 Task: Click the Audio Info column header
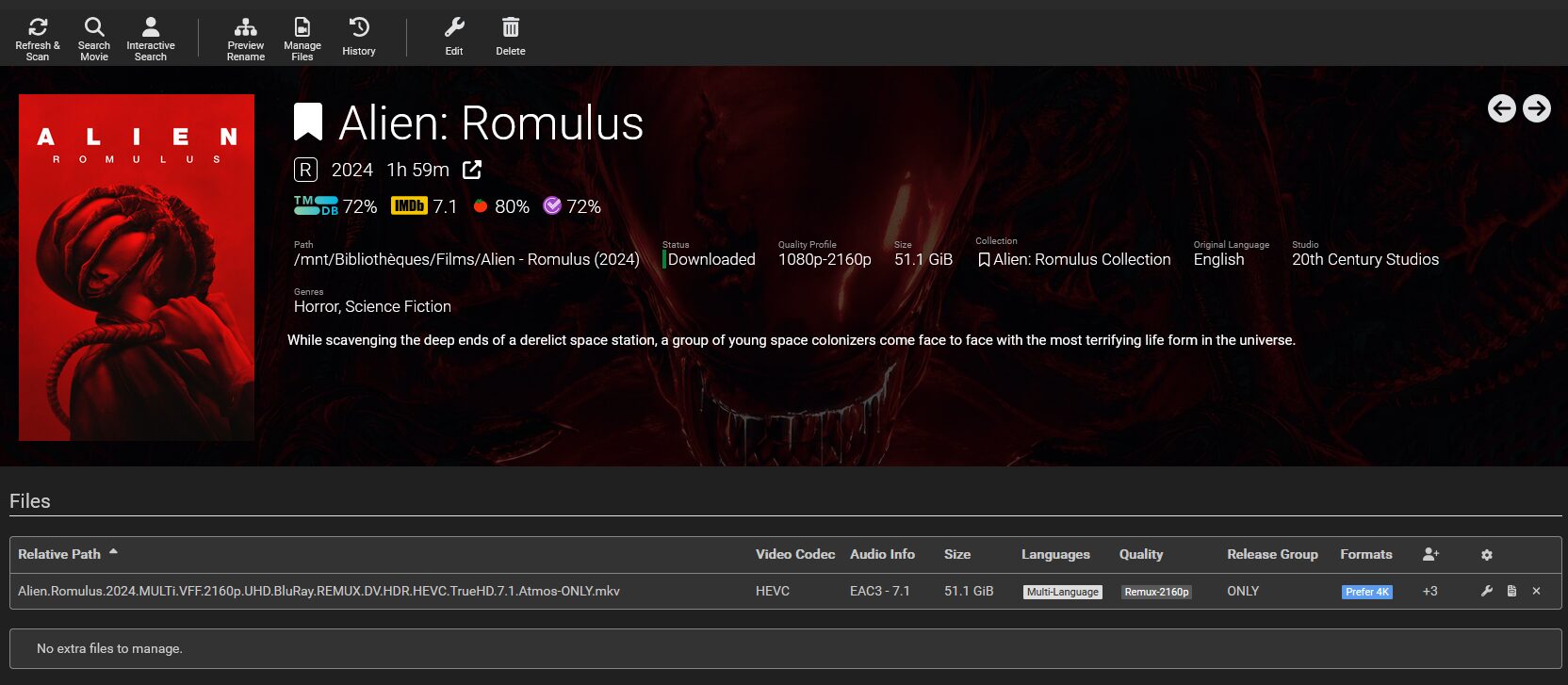coord(882,554)
